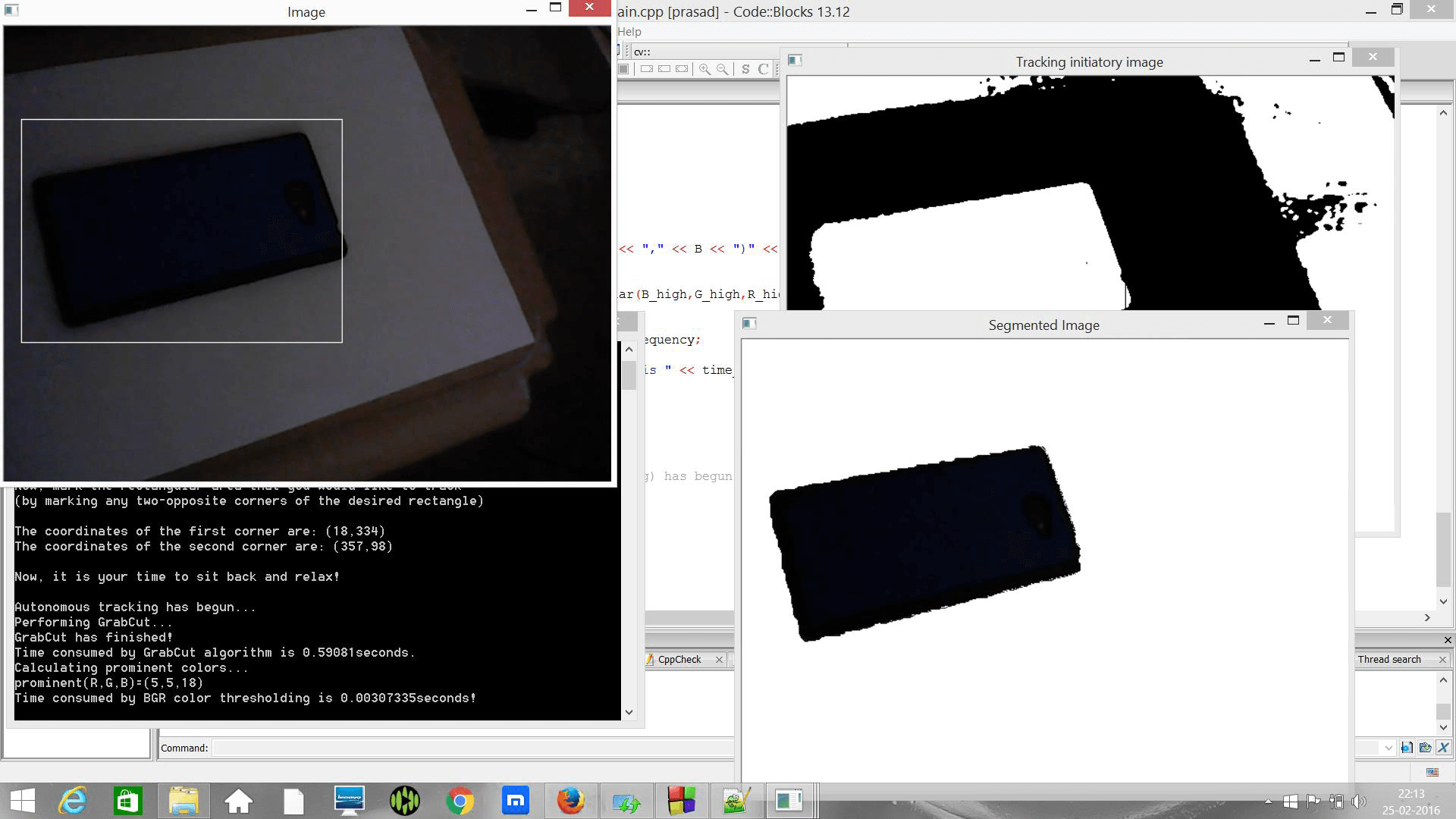
Task: Click the S source toolbar icon
Action: (745, 69)
